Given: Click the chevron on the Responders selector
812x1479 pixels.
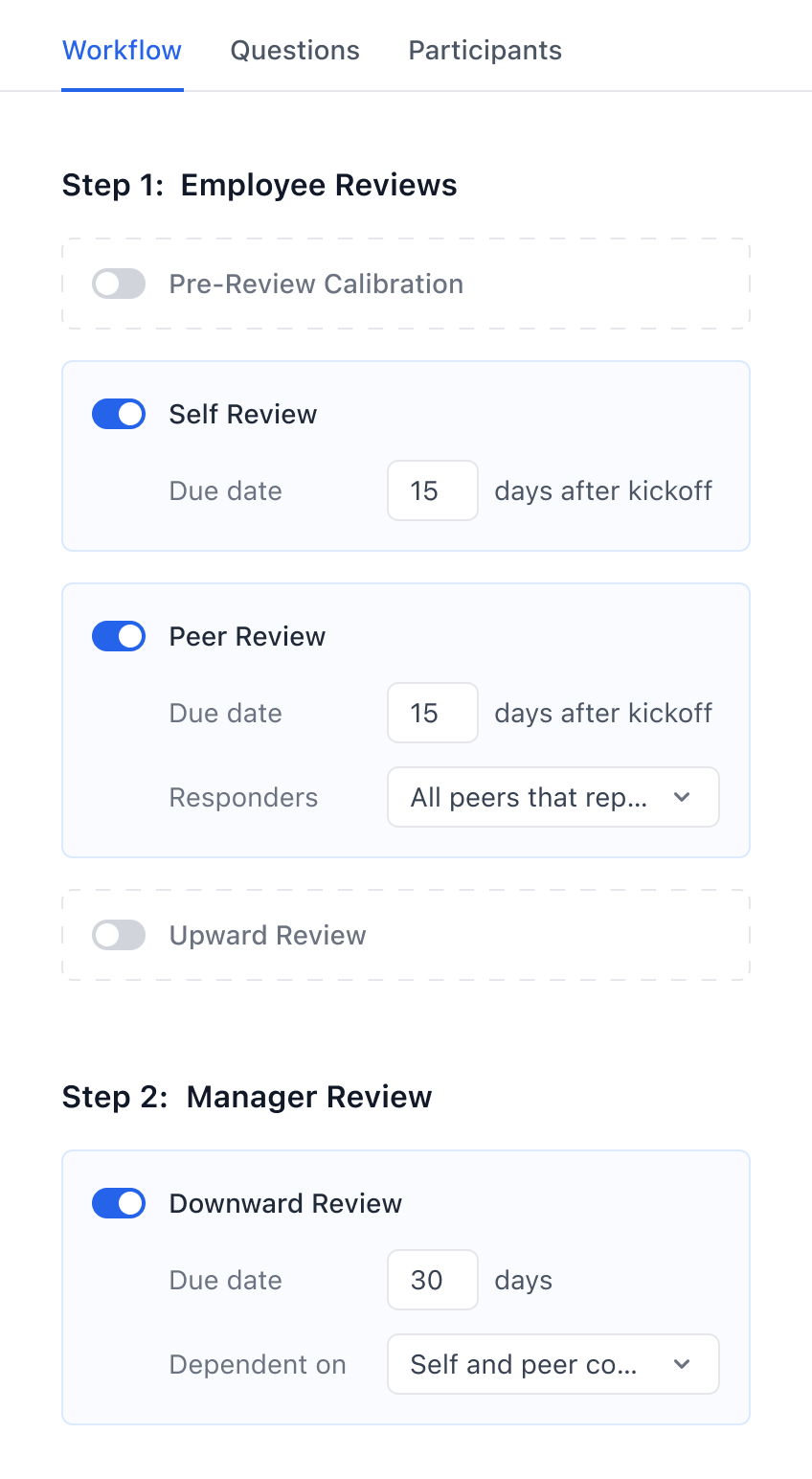Looking at the screenshot, I should [683, 797].
